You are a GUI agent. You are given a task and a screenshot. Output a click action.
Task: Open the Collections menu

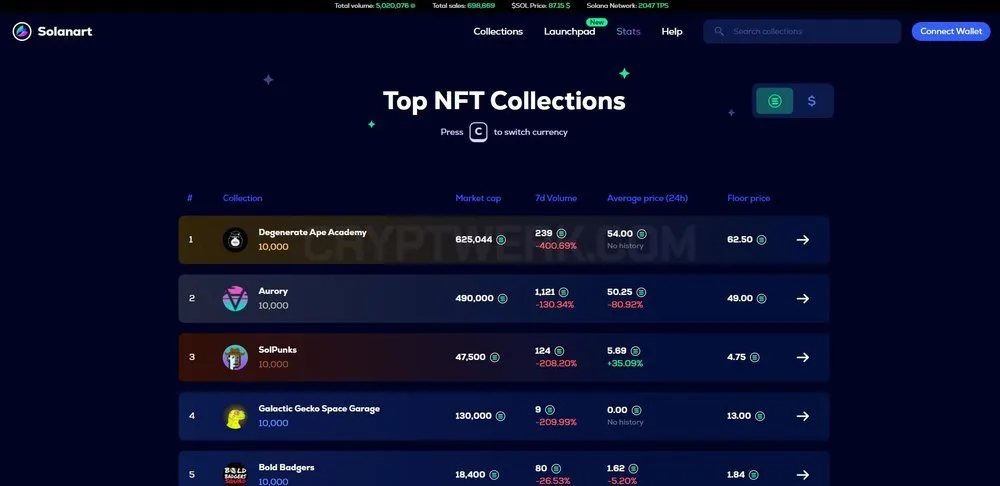[x=498, y=31]
